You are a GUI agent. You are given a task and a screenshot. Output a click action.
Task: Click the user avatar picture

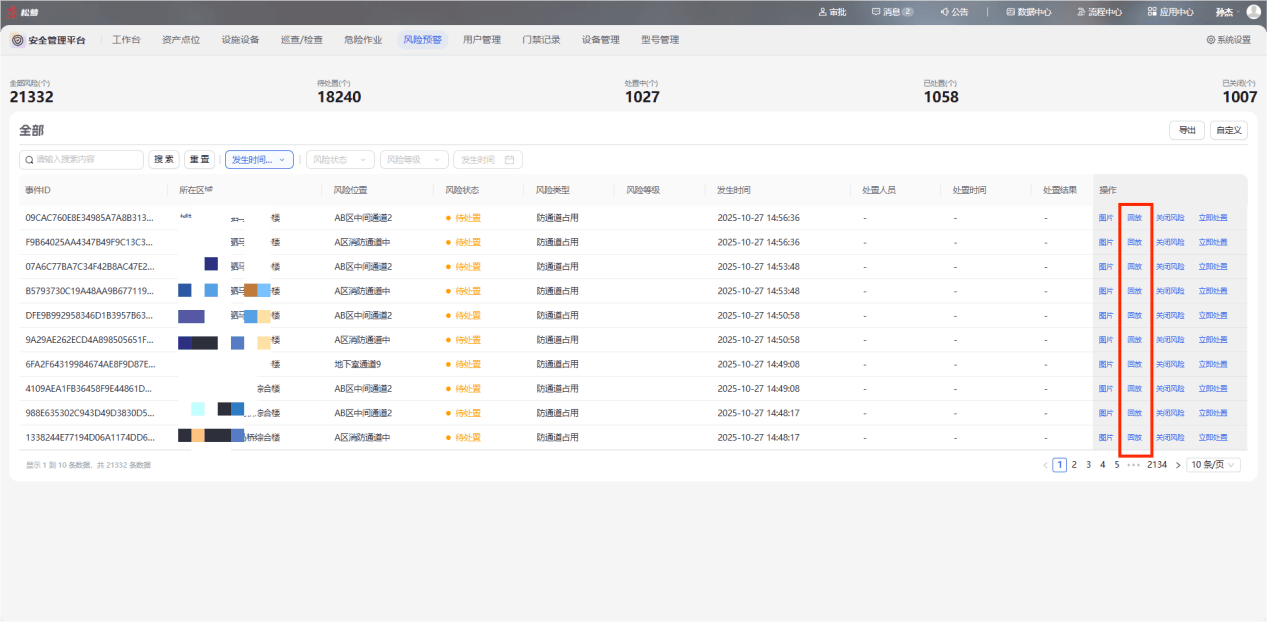(1253, 12)
